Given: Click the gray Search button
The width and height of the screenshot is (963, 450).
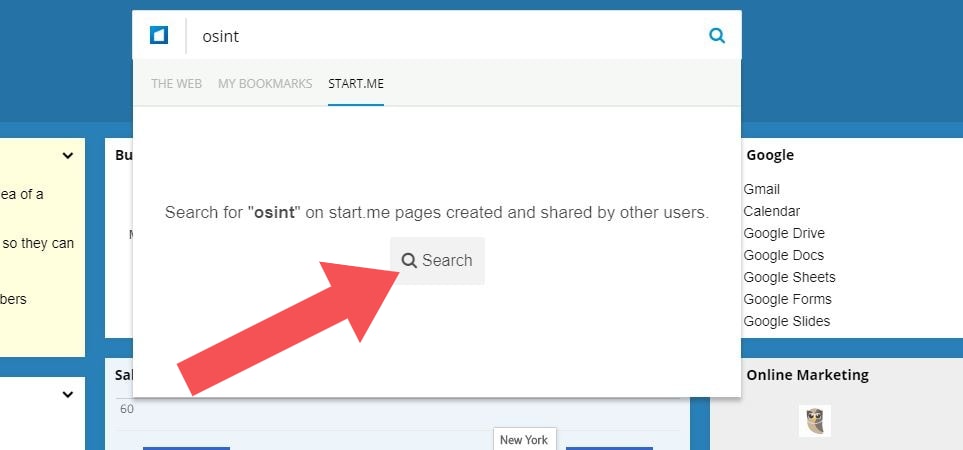Looking at the screenshot, I should [x=437, y=260].
